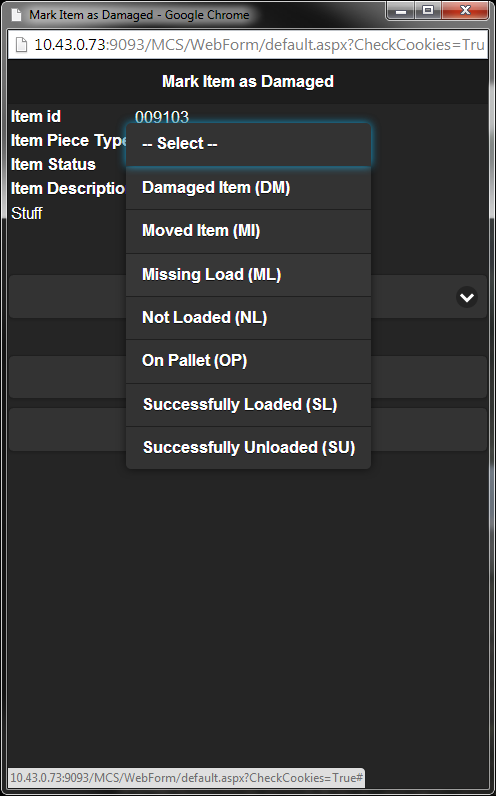Select the Not Loaded (NL) option
The image size is (496, 796).
coord(248,318)
